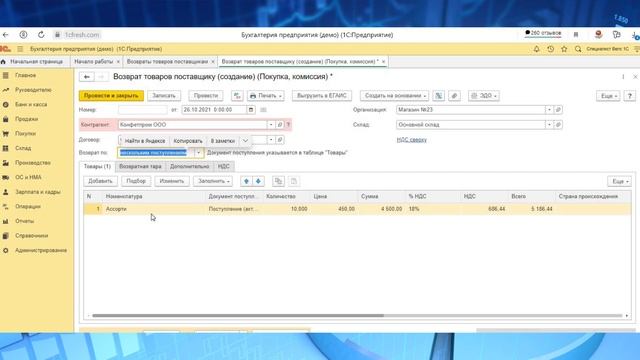Image resolution: width=640 pixels, height=360 pixels.
Task: Click Провести и закрыть button
Action: point(111,96)
